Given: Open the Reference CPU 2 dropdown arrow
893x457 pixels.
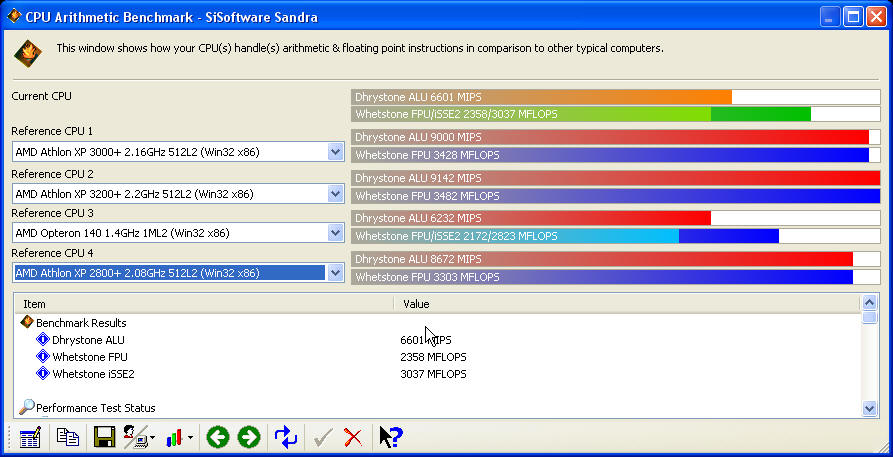Looking at the screenshot, I should (x=336, y=194).
